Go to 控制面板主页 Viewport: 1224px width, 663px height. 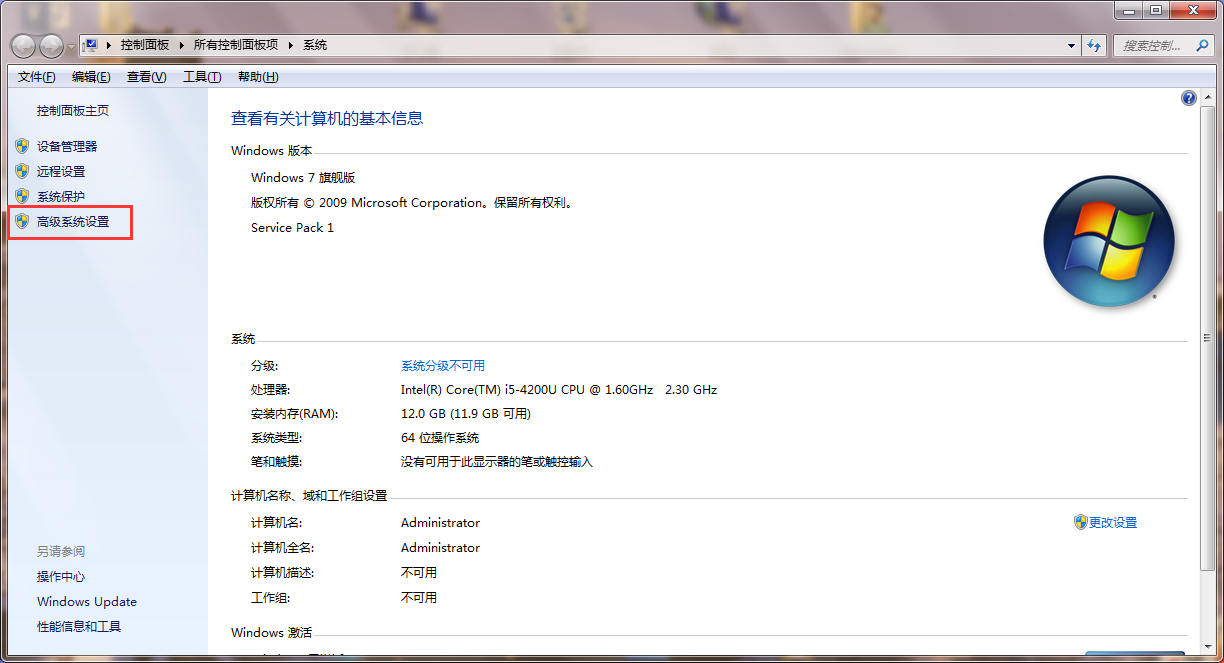73,111
